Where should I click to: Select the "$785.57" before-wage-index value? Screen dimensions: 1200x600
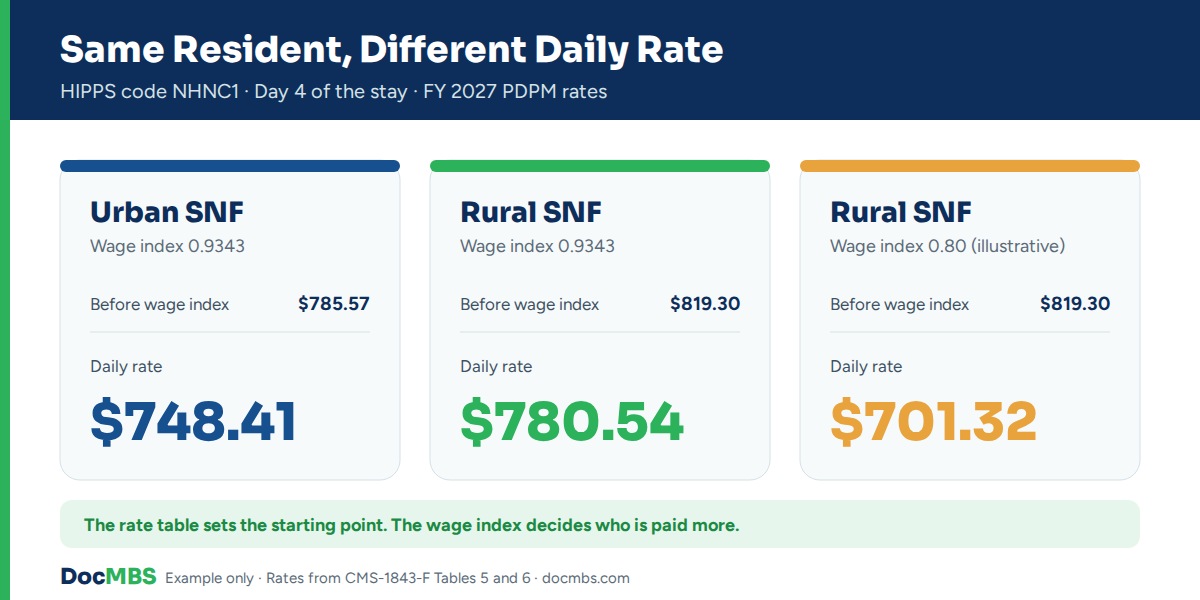tap(334, 304)
